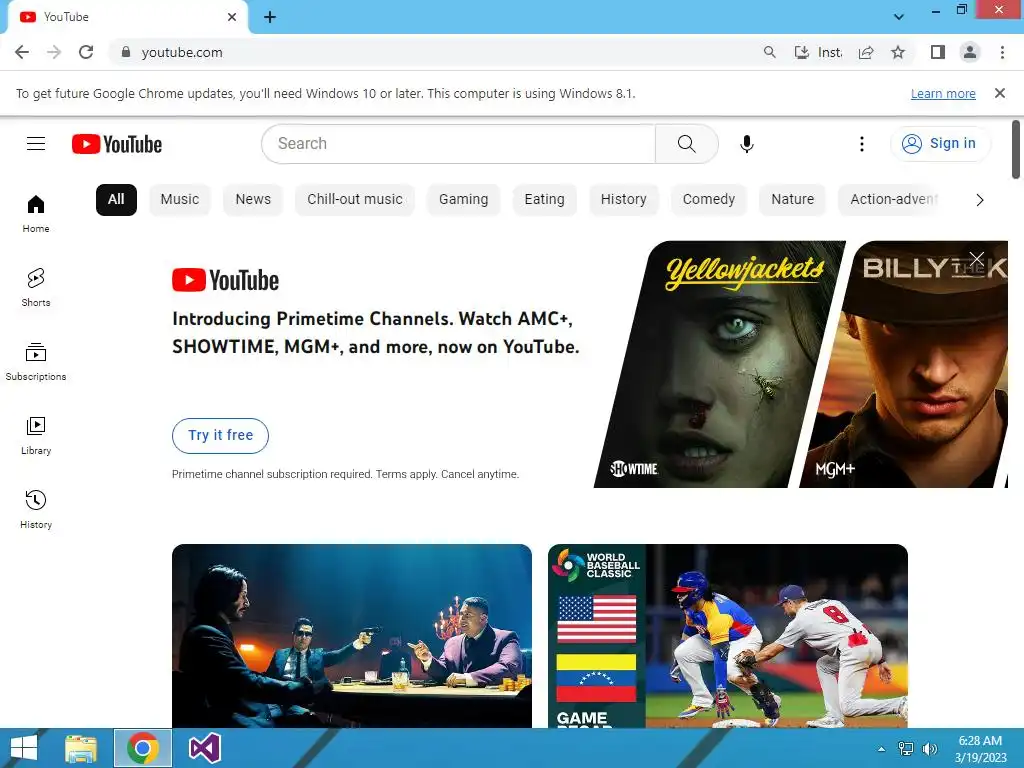View site information via lock icon
This screenshot has width=1024, height=768.
(126, 52)
